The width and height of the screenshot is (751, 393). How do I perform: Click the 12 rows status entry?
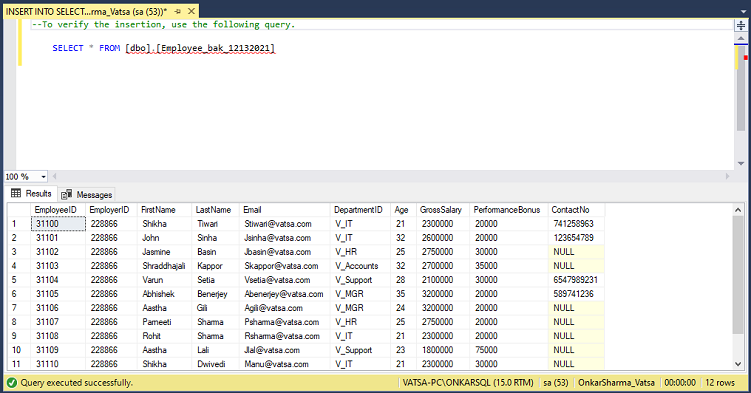tap(720, 382)
